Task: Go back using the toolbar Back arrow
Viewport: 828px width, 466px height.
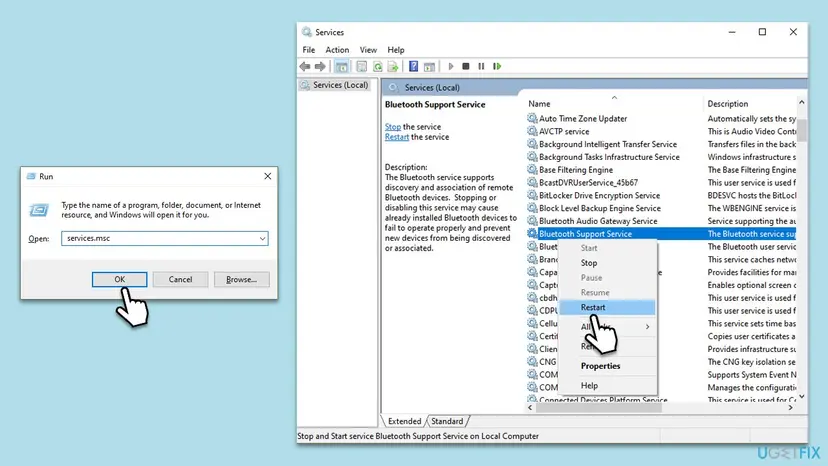Action: click(305, 67)
